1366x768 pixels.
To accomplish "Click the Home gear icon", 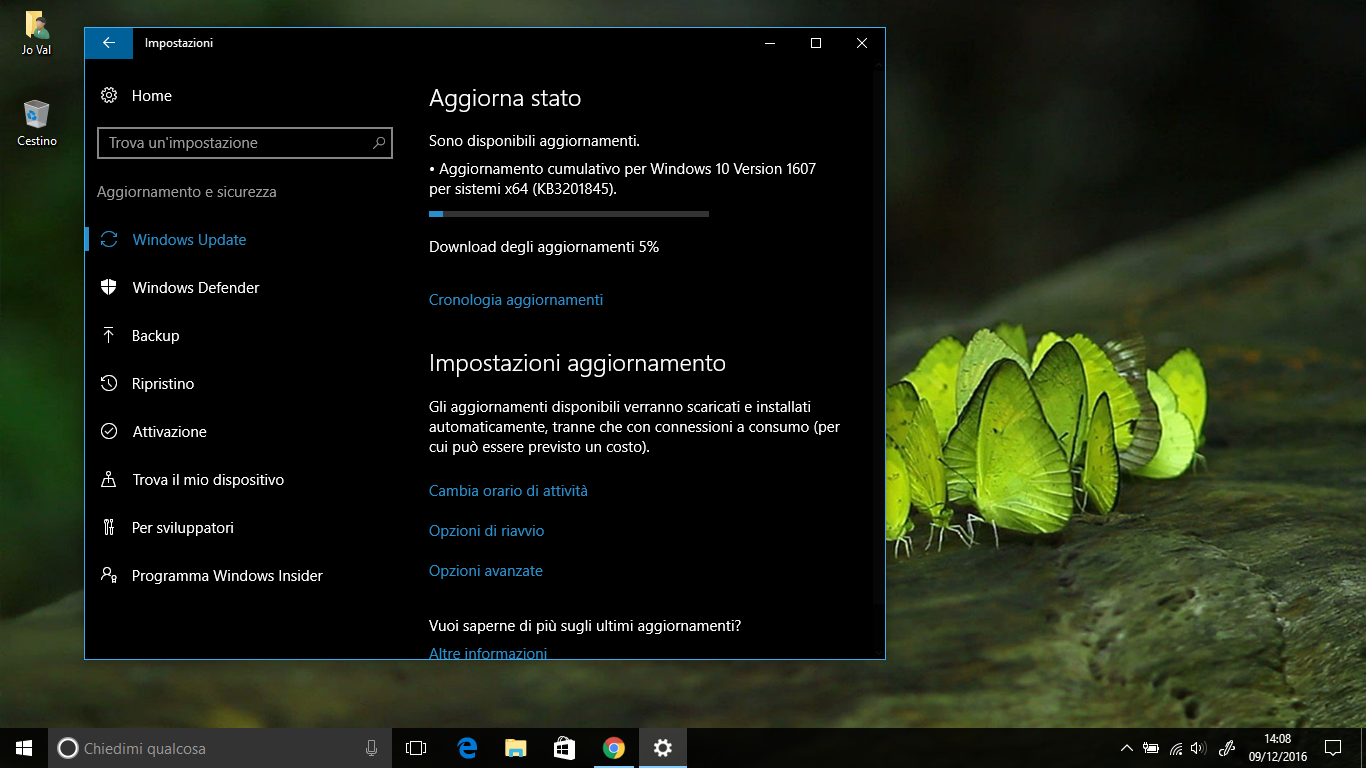I will [x=109, y=96].
